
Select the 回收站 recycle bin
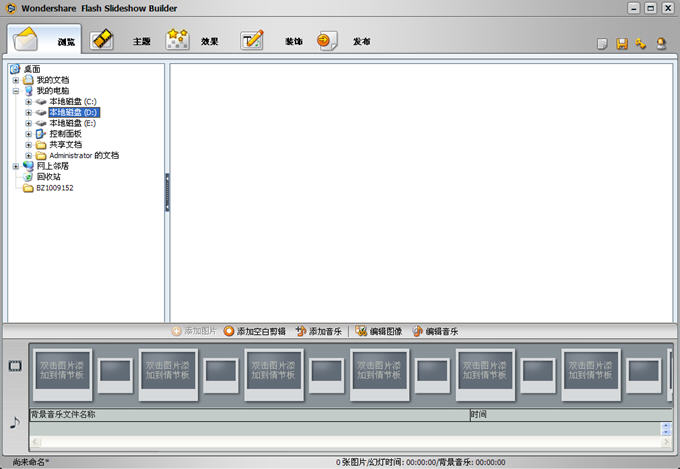point(49,177)
